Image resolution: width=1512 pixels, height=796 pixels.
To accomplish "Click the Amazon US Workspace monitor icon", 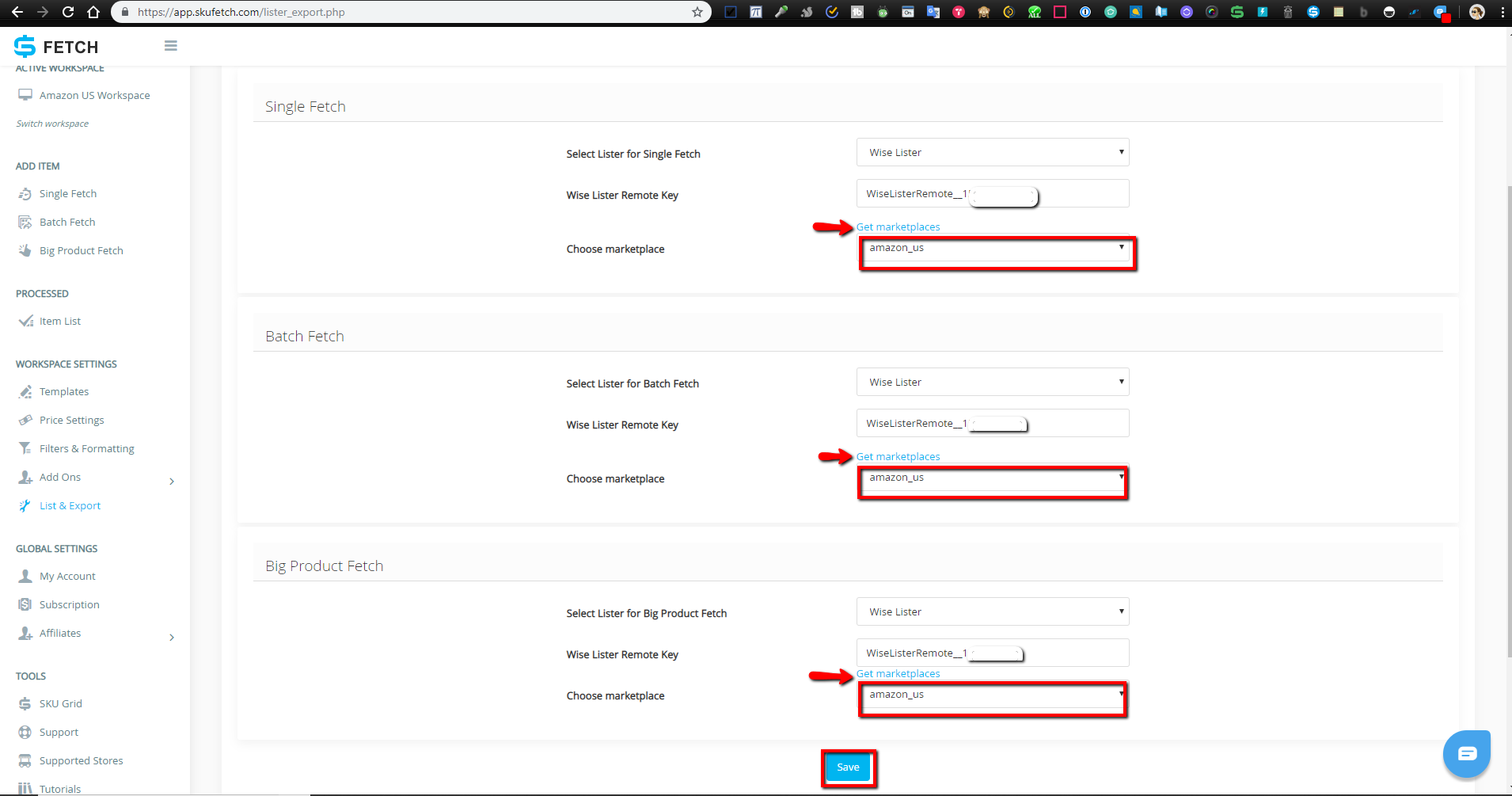I will [x=25, y=95].
